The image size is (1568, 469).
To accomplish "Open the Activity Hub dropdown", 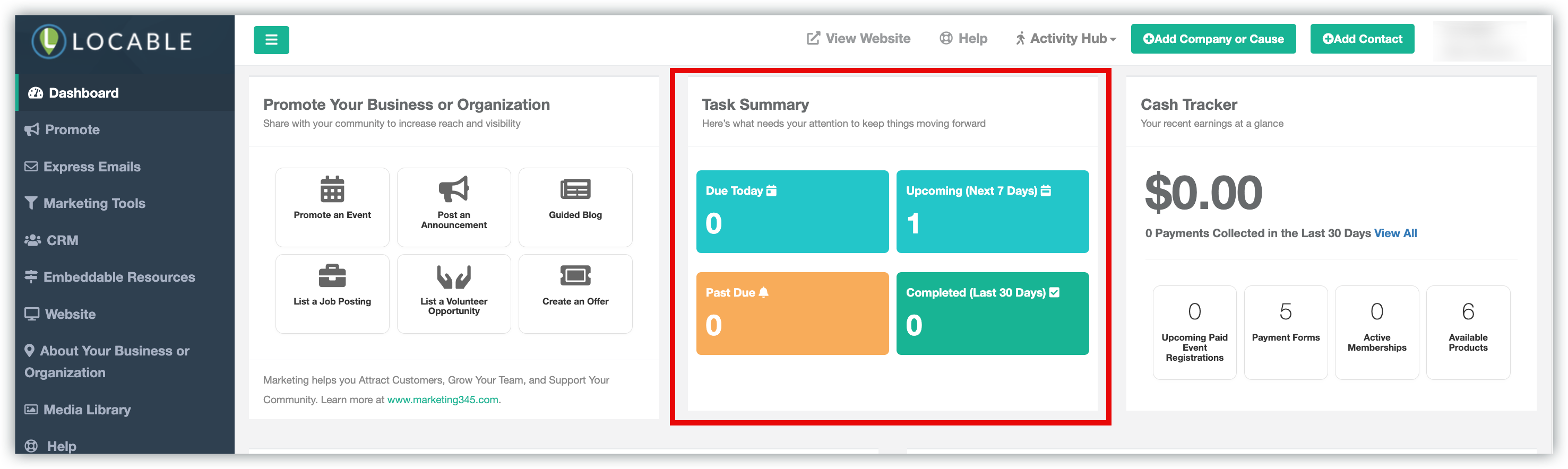I will (x=1066, y=39).
